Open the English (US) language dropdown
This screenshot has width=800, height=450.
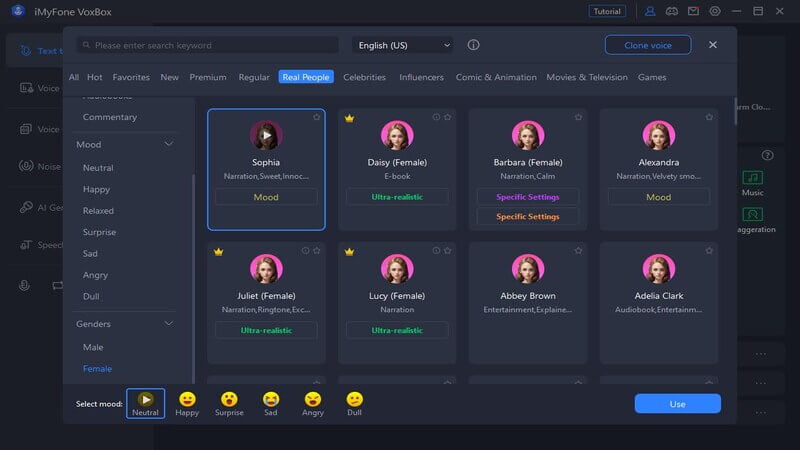coord(402,45)
